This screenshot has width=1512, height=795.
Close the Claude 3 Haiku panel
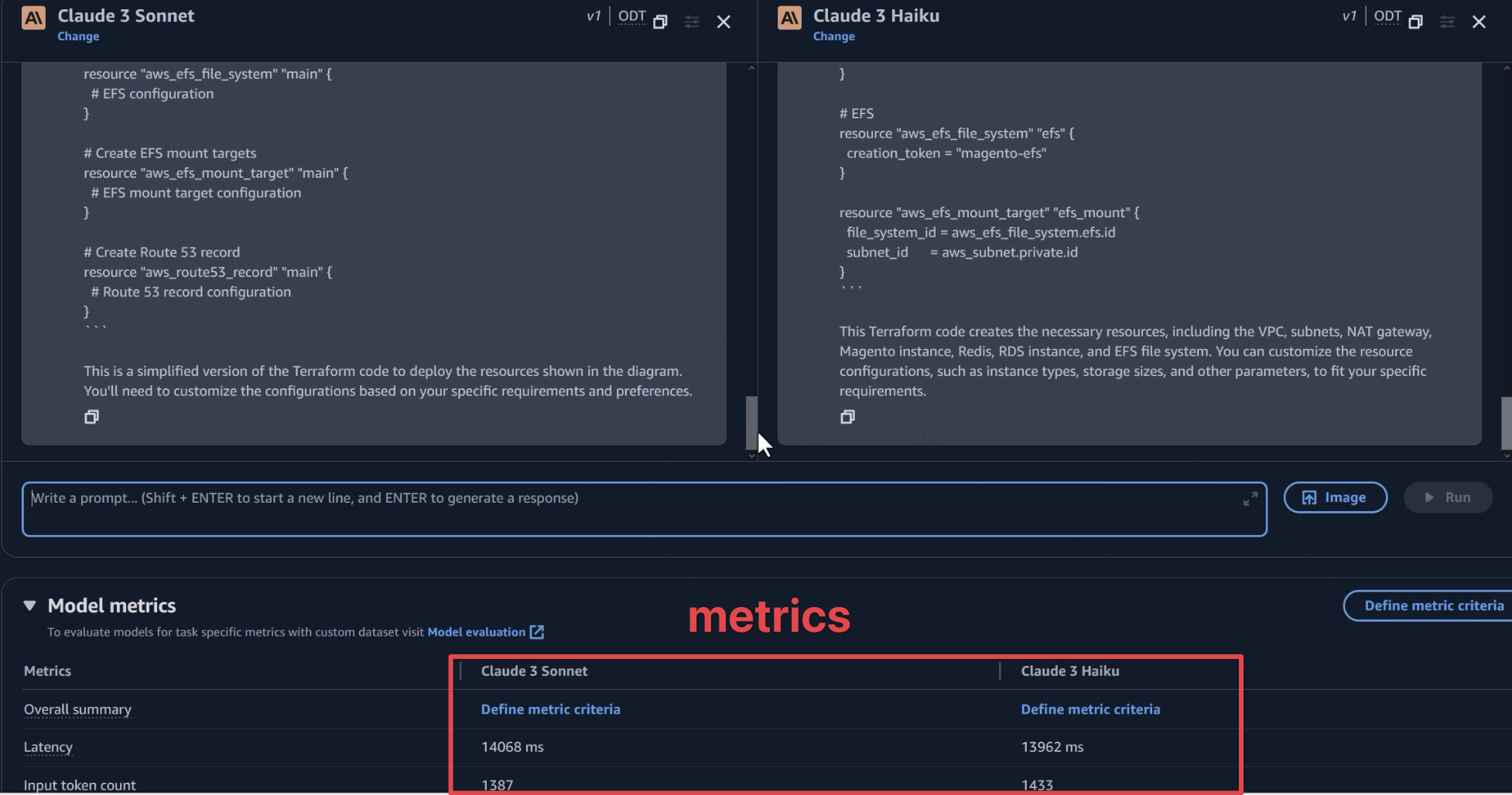pos(1479,22)
